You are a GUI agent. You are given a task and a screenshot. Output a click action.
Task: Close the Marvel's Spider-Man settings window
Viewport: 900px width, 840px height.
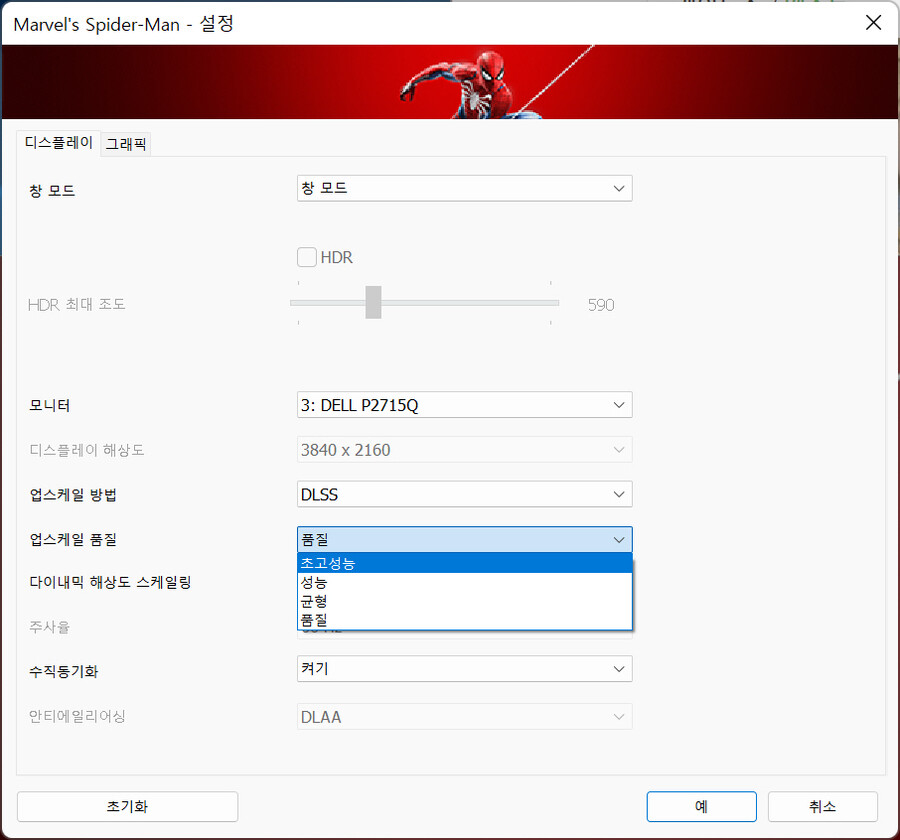click(874, 23)
